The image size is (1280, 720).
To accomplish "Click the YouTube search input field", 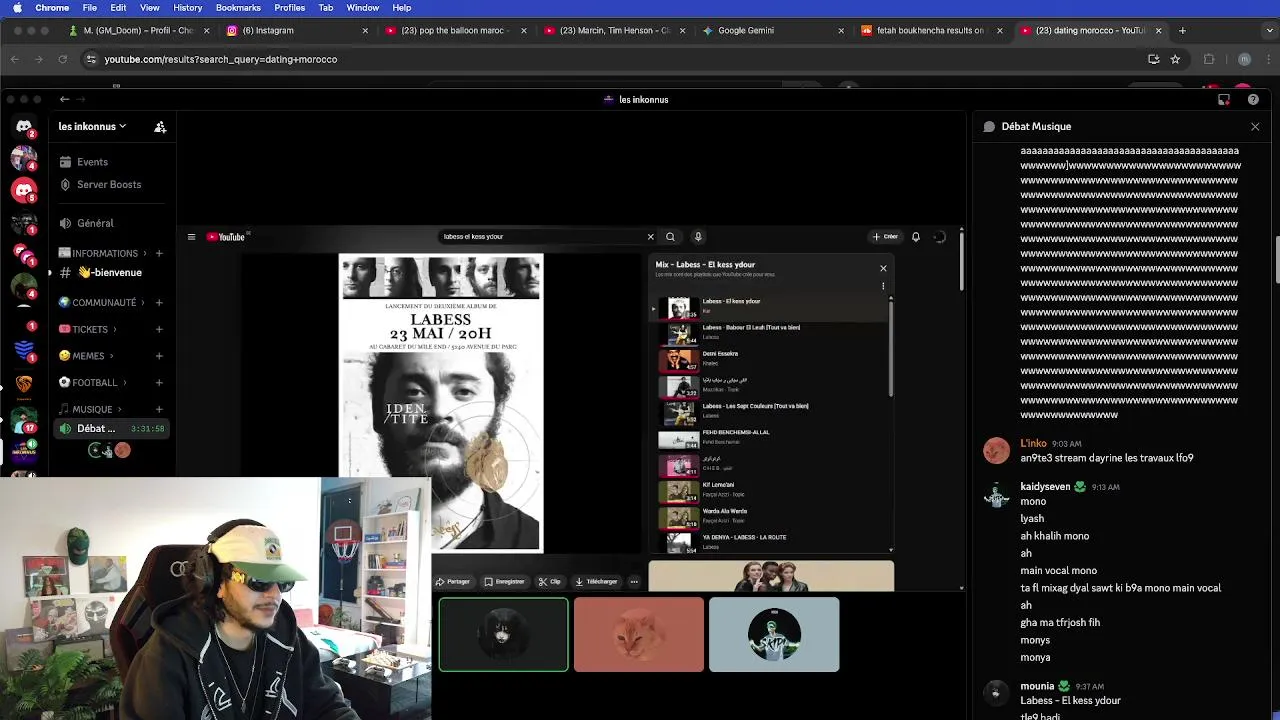I will click(543, 237).
